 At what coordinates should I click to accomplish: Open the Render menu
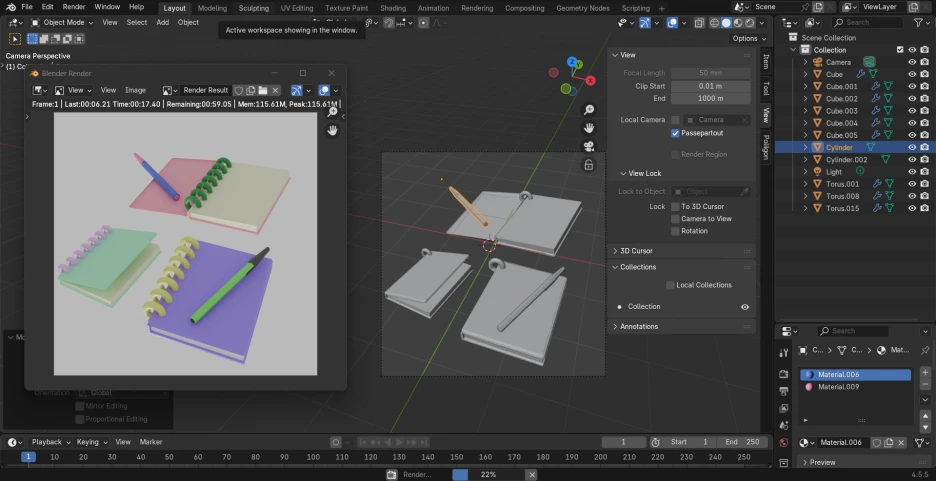[74, 7]
